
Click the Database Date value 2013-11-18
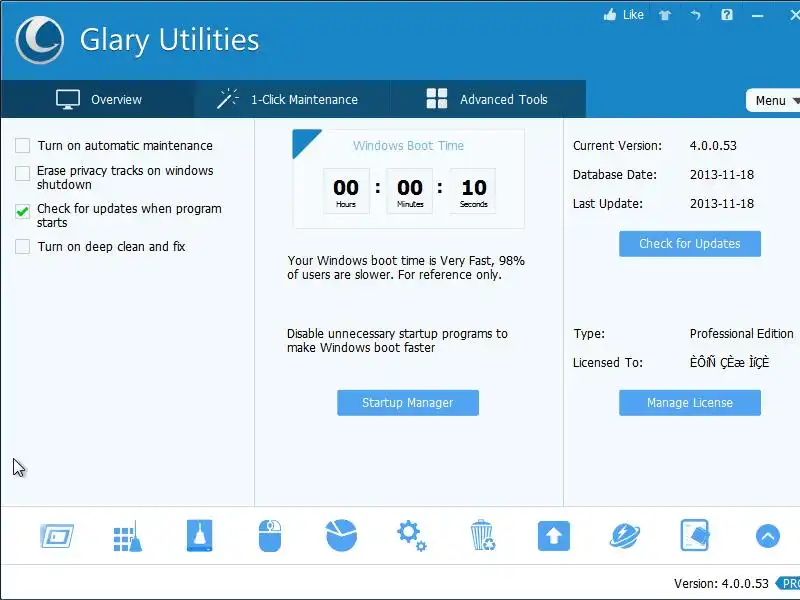(722, 174)
